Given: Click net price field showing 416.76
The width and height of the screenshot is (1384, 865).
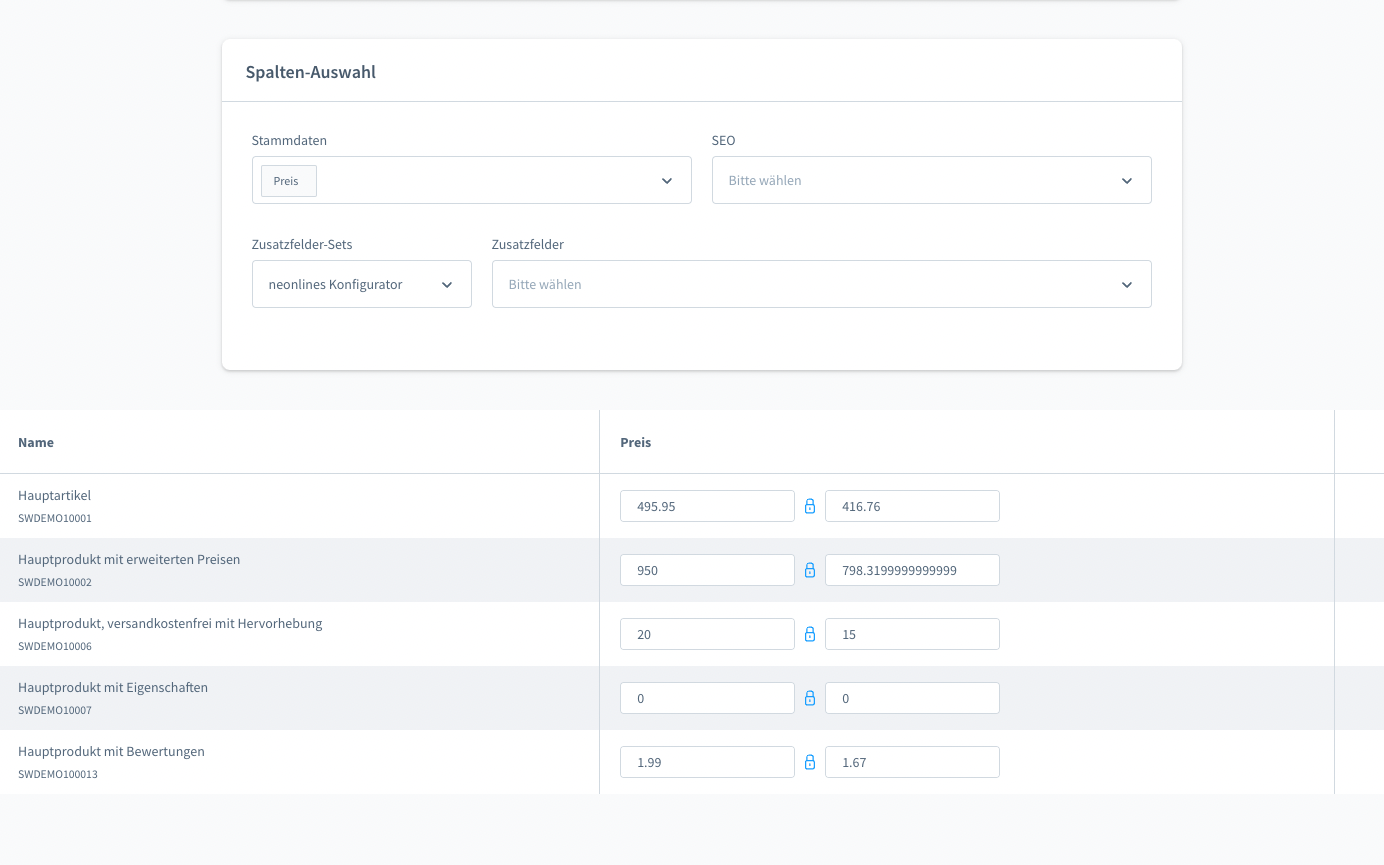Looking at the screenshot, I should pyautogui.click(x=912, y=506).
